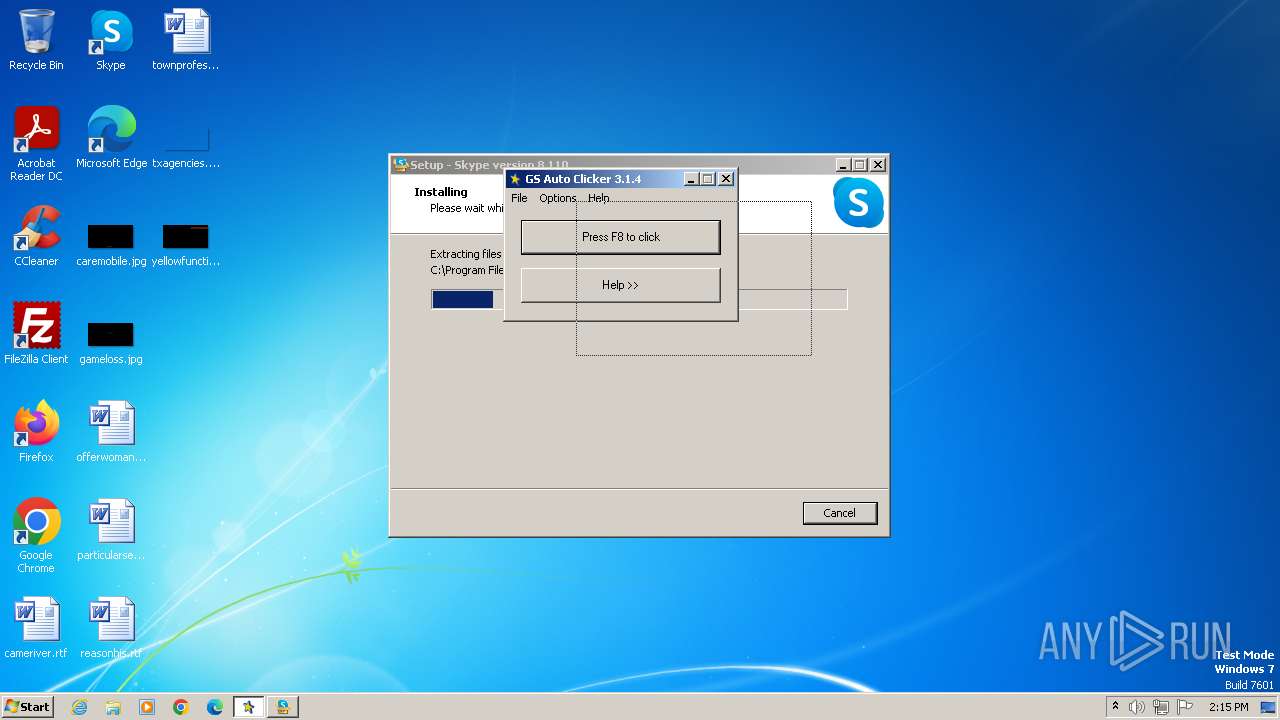Show hidden system tray icons
The image size is (1280, 720).
pos(1115,707)
